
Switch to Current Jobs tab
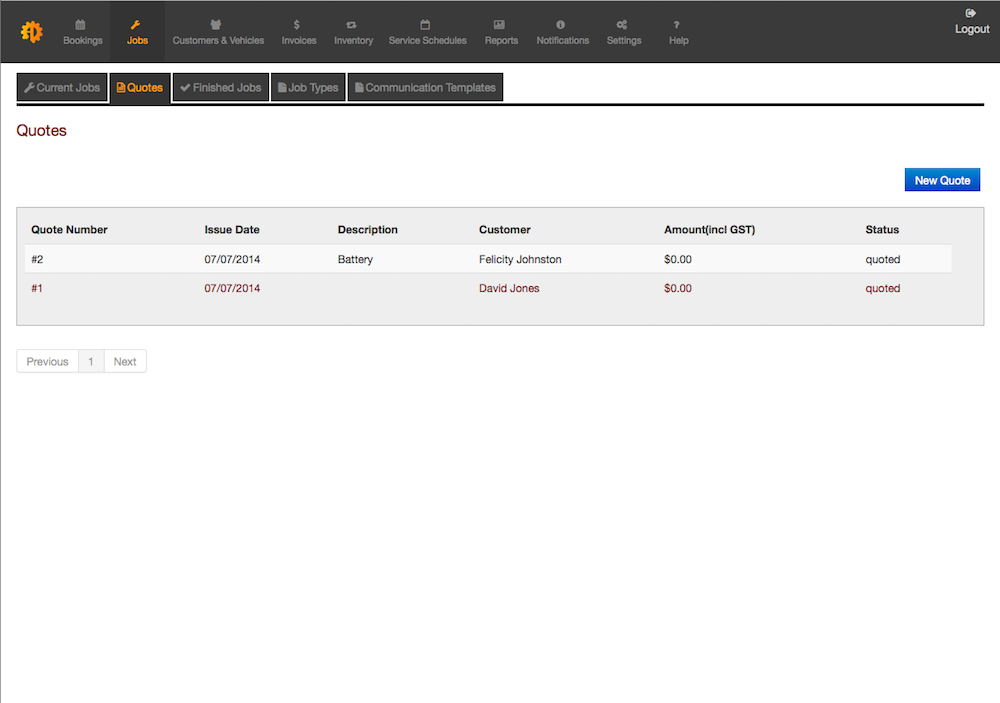(x=62, y=88)
